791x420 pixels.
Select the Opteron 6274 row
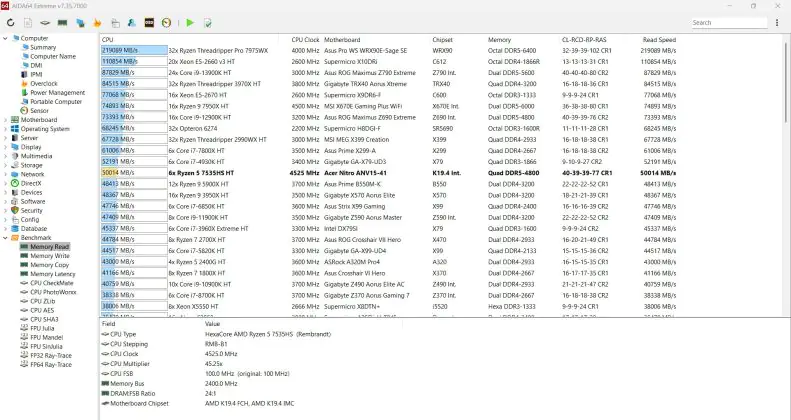[x=388, y=129]
